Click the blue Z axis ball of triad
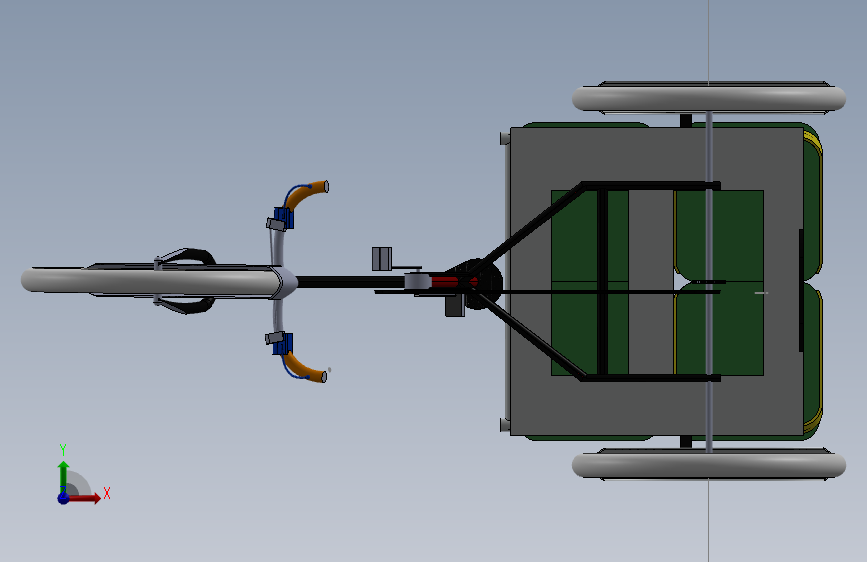This screenshot has height=562, width=867. pos(64,498)
